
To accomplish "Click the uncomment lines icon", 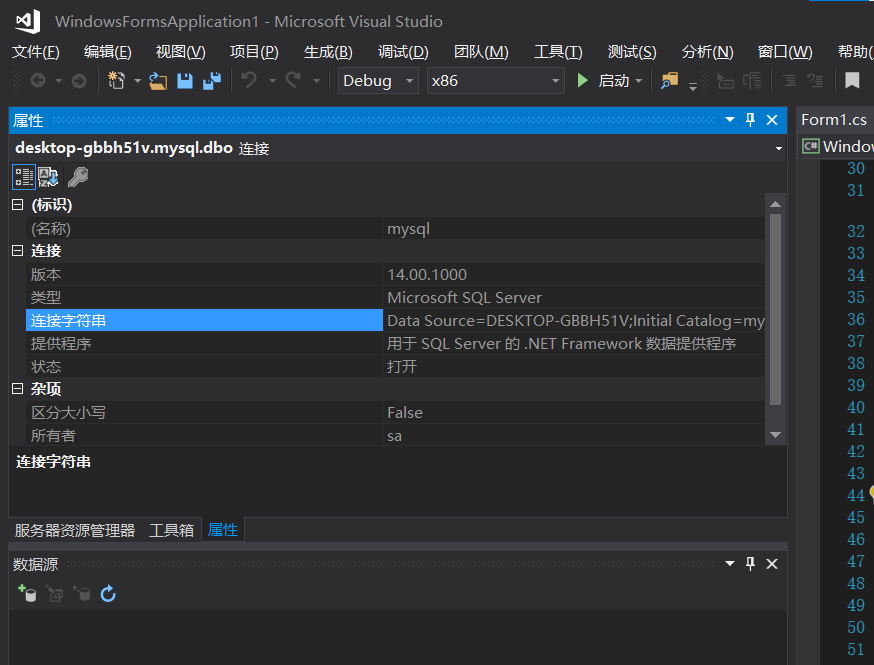I will (x=815, y=81).
